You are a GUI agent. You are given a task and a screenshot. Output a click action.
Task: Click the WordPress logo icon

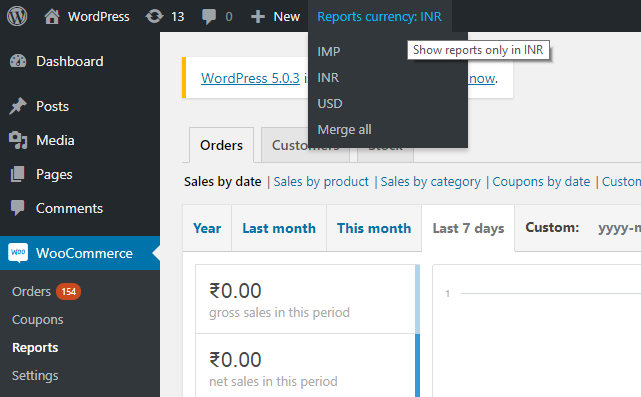(17, 16)
